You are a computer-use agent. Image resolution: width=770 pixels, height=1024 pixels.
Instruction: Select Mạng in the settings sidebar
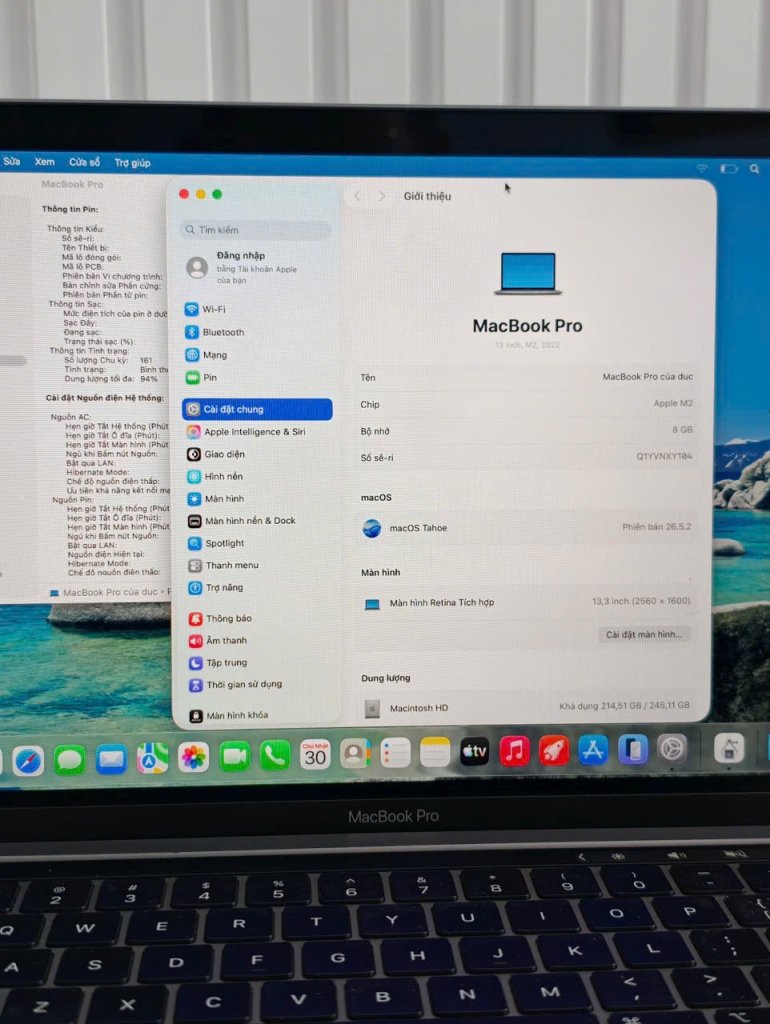[x=206, y=355]
